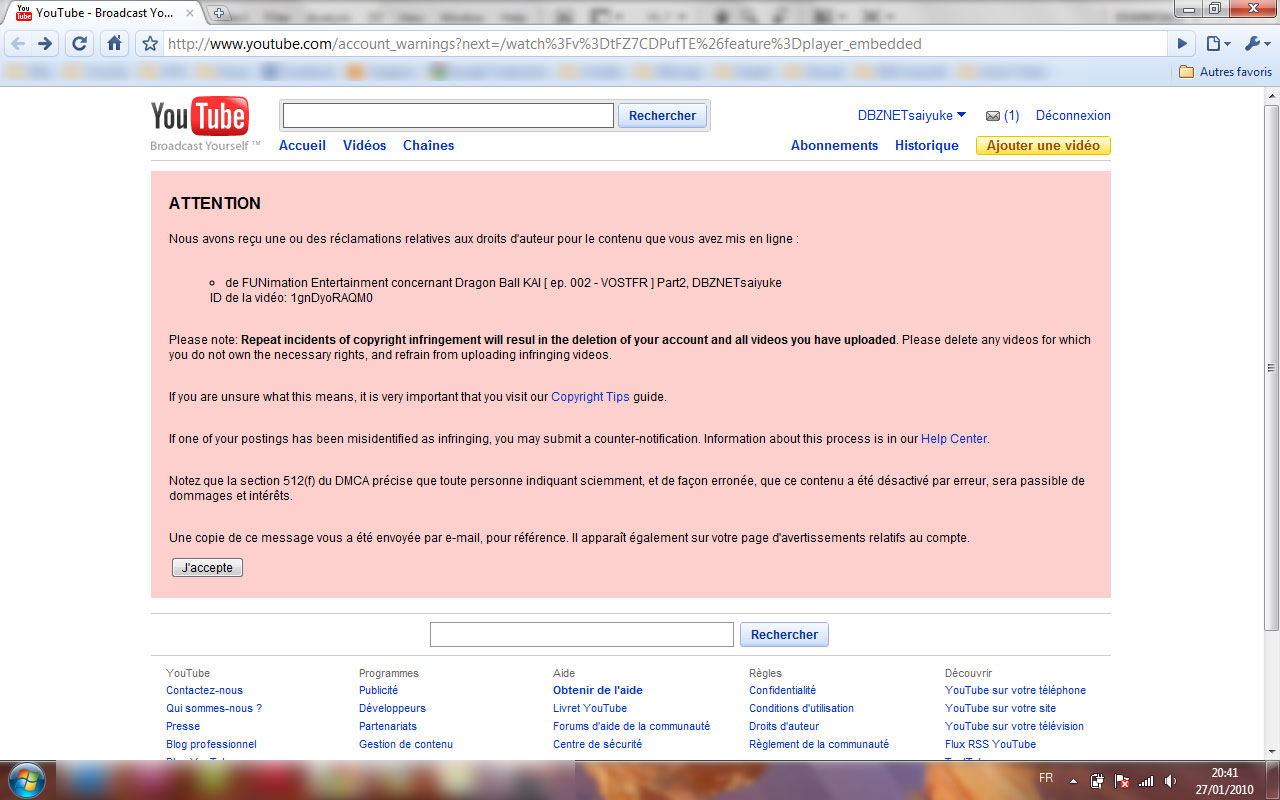The image size is (1280, 800).
Task: Open the volume speaker tray icon
Action: tap(1170, 780)
